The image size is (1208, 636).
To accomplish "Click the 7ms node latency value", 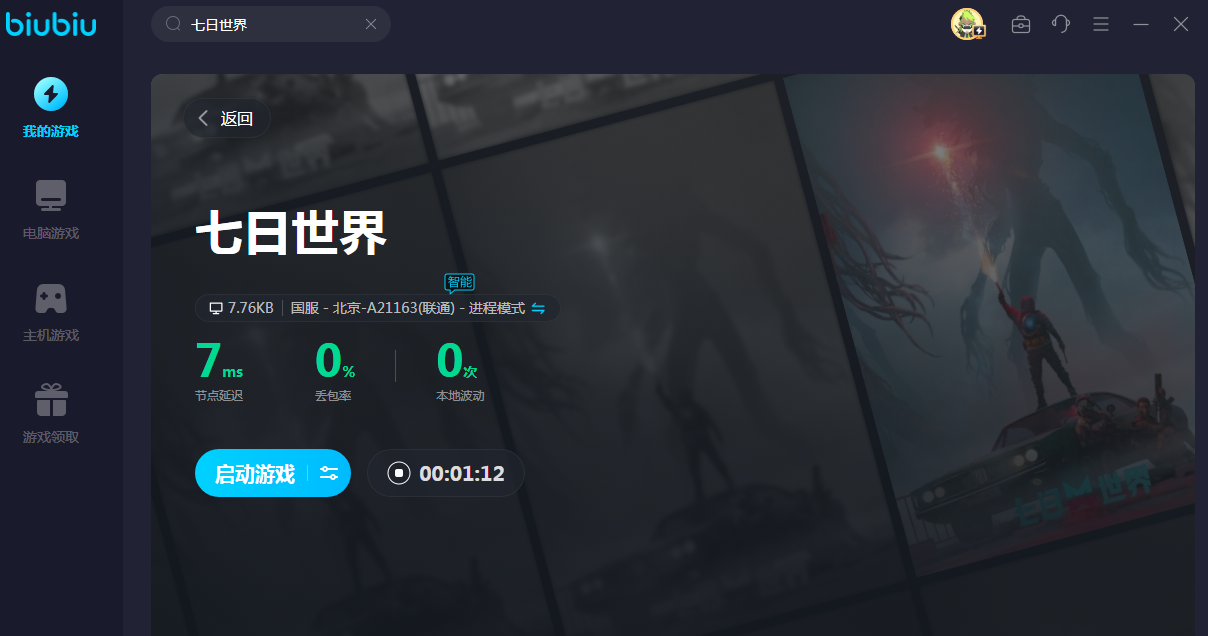I will coord(219,360).
